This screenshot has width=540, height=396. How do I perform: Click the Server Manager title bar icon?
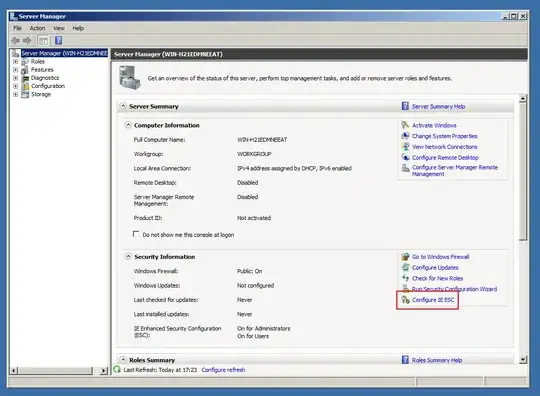[x=13, y=16]
